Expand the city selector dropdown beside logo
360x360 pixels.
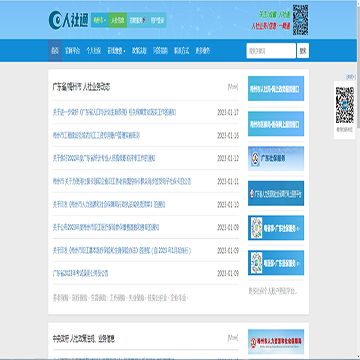coord(100,20)
